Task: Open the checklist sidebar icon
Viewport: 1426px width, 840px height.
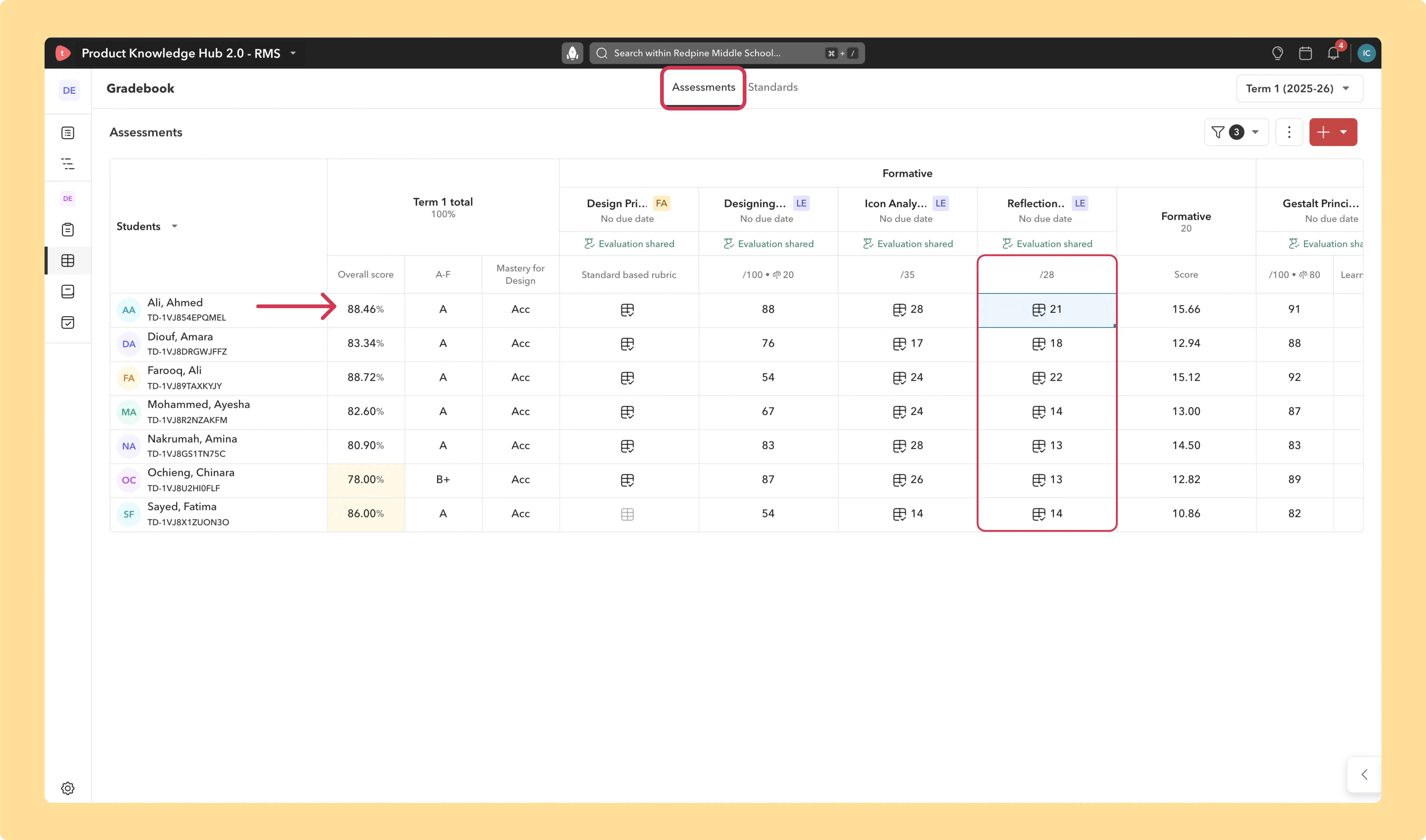Action: pos(68,323)
